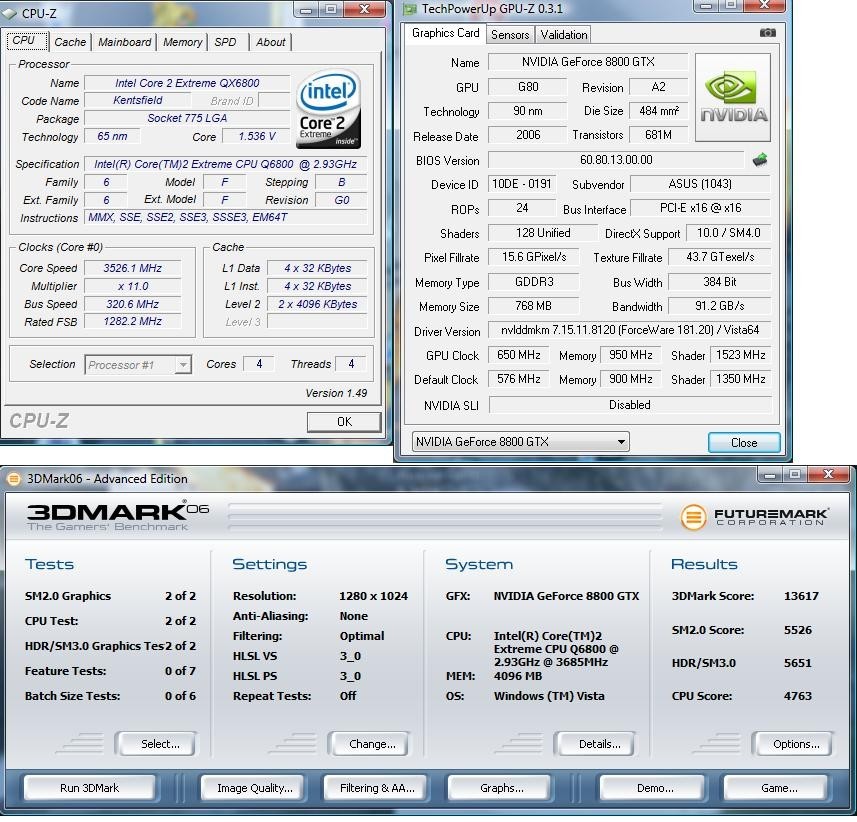This screenshot has height=822, width=857.
Task: Click the Multiplier value x 11.0
Action: [132, 286]
